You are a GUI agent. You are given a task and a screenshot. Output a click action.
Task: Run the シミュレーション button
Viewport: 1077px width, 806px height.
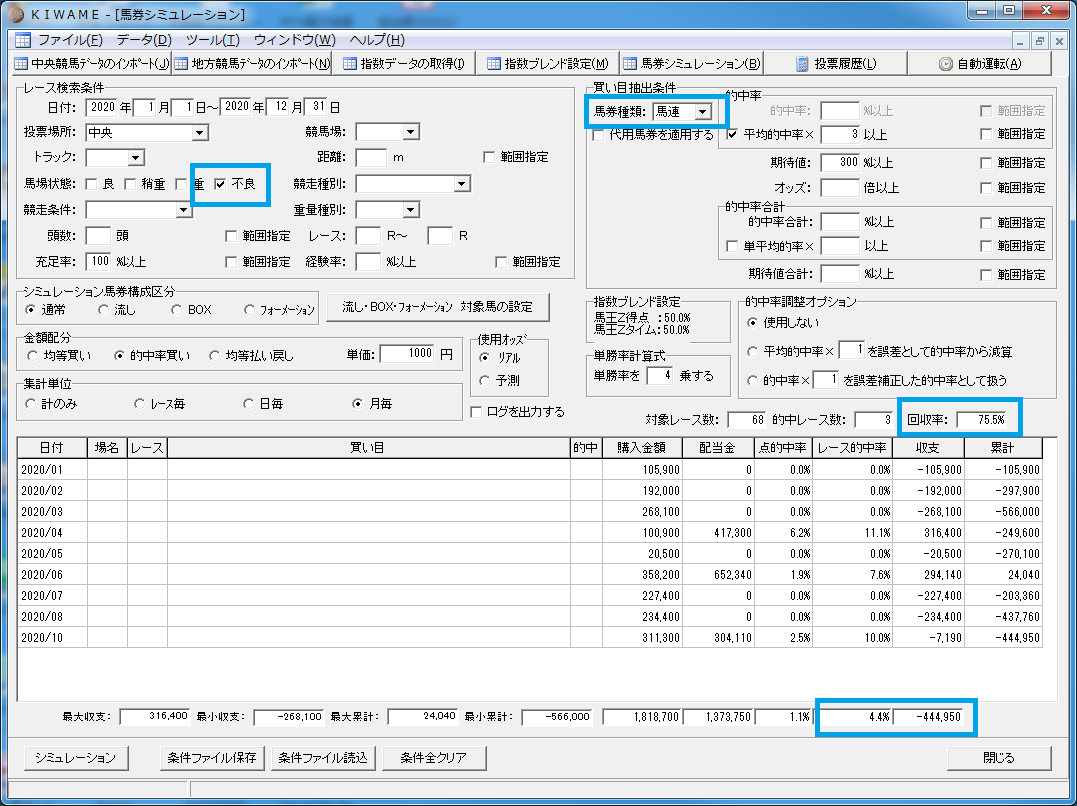coord(76,758)
